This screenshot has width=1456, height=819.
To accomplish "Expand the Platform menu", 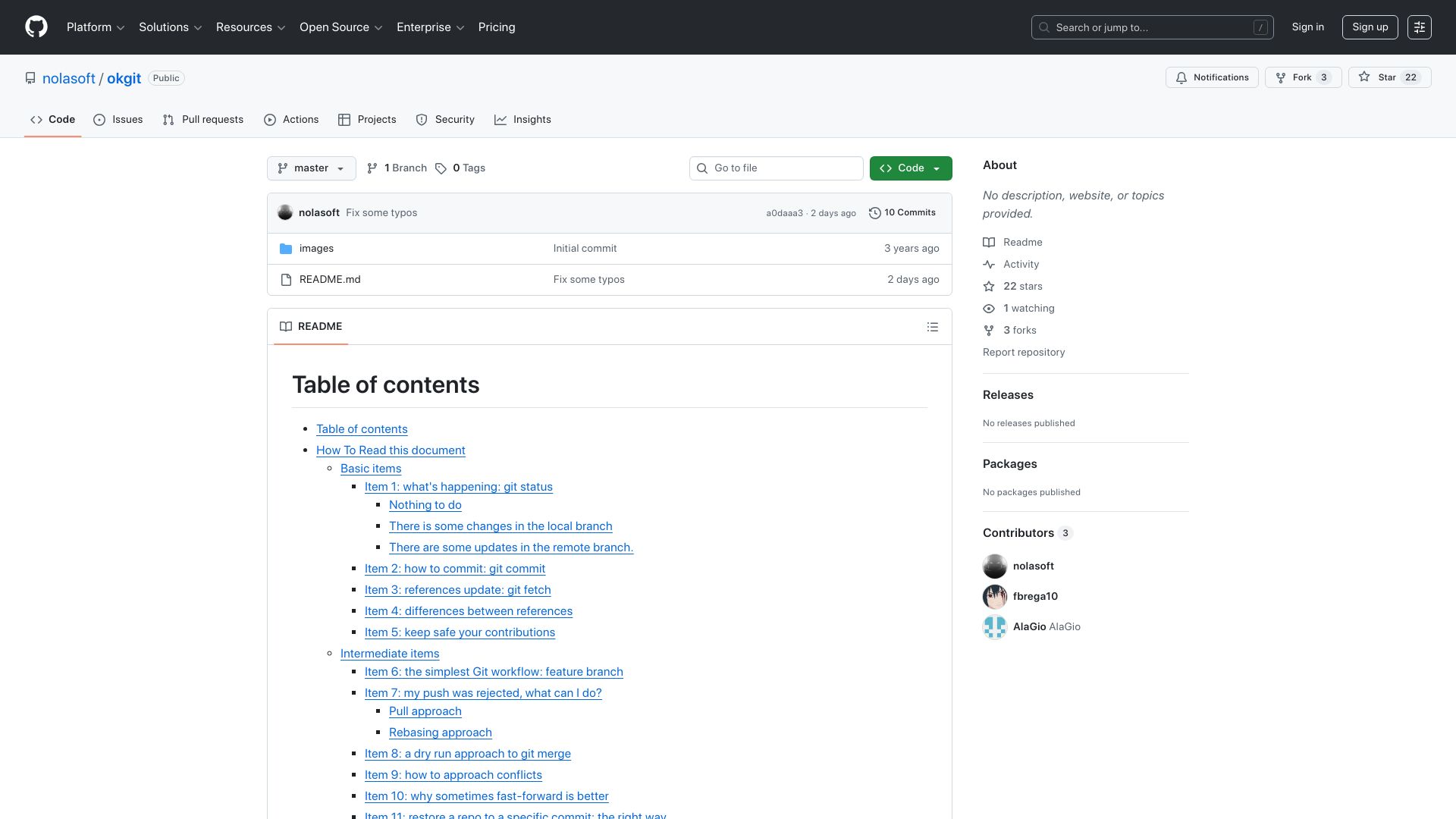I will [96, 27].
